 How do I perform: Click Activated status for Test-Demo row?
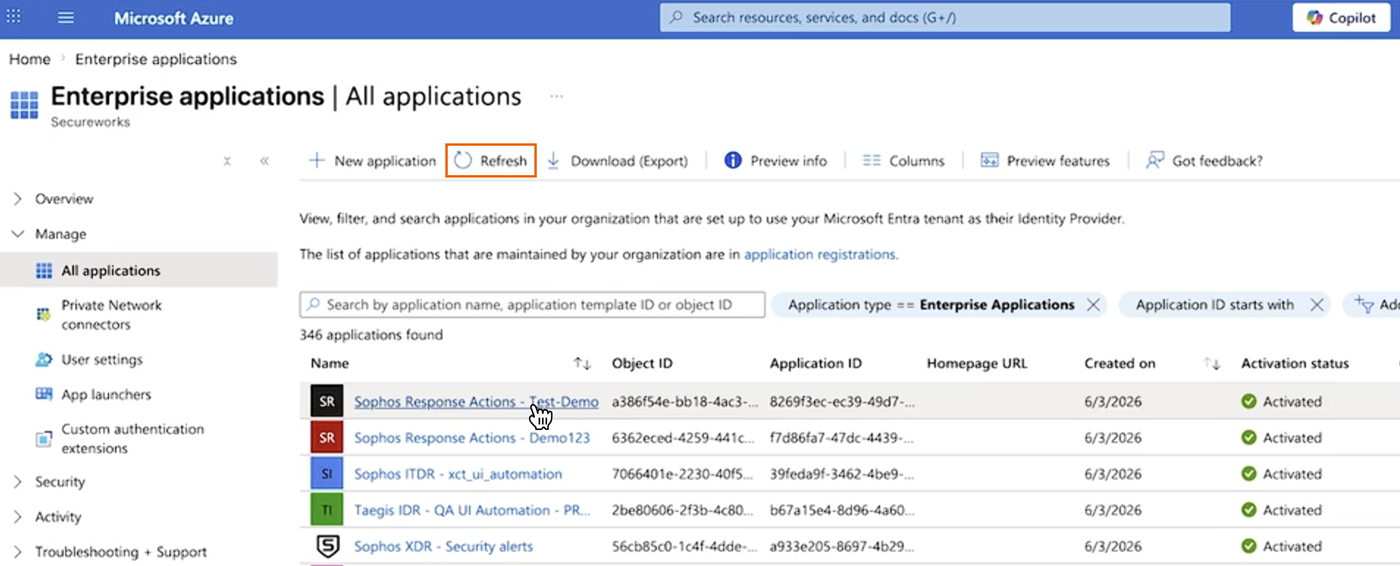coord(1282,402)
